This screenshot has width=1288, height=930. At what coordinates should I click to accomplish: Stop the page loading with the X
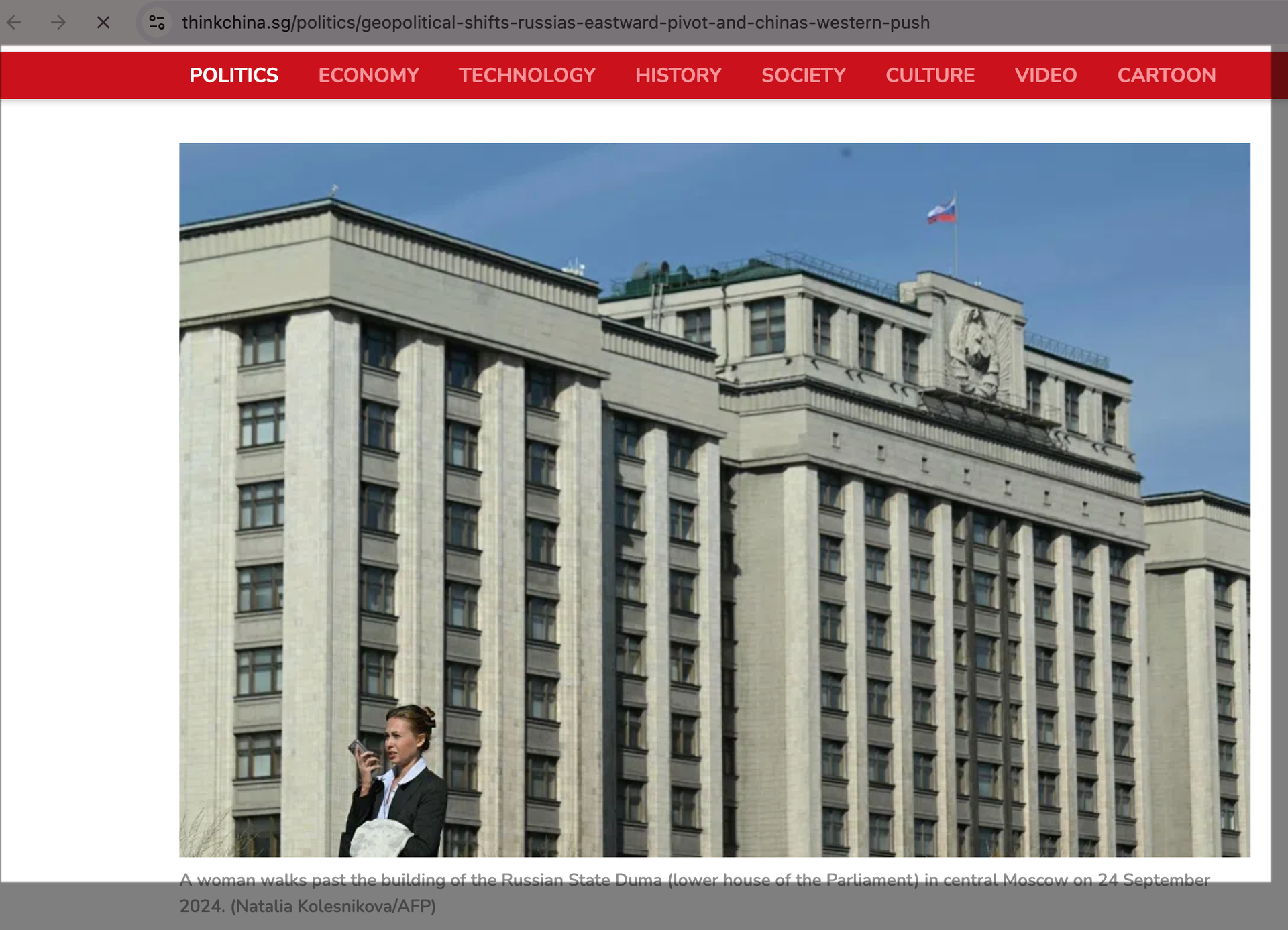coord(103,23)
